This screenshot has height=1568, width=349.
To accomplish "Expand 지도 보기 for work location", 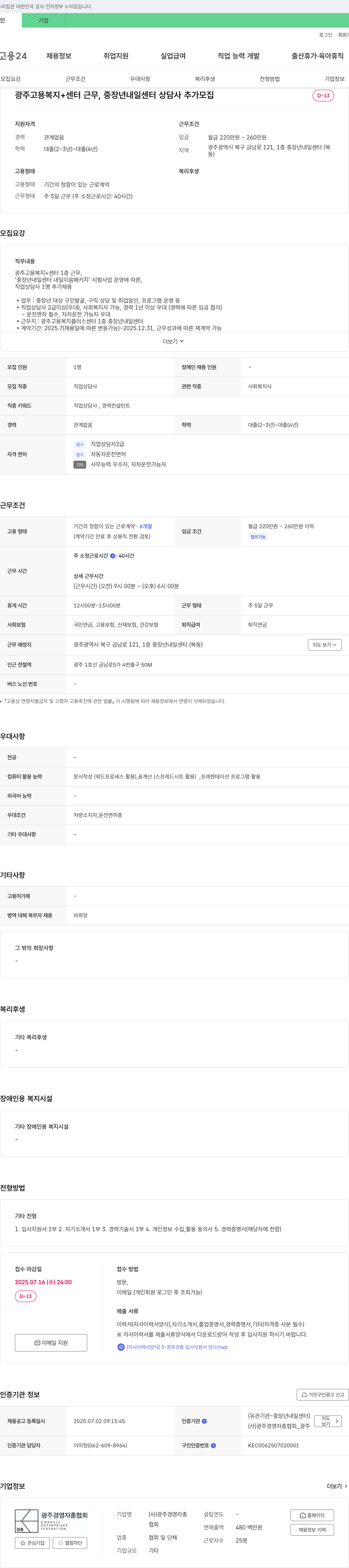I will [324, 644].
